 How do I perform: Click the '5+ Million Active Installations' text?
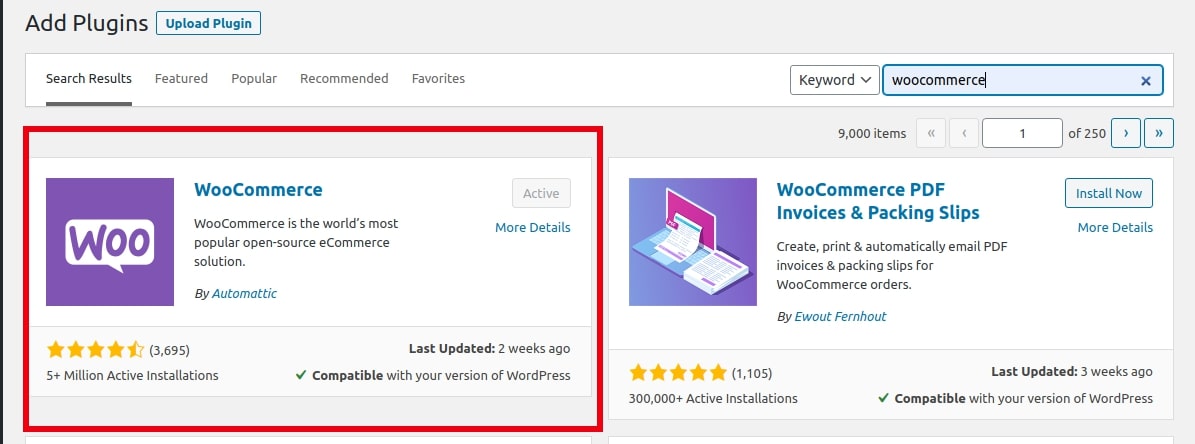pos(133,375)
